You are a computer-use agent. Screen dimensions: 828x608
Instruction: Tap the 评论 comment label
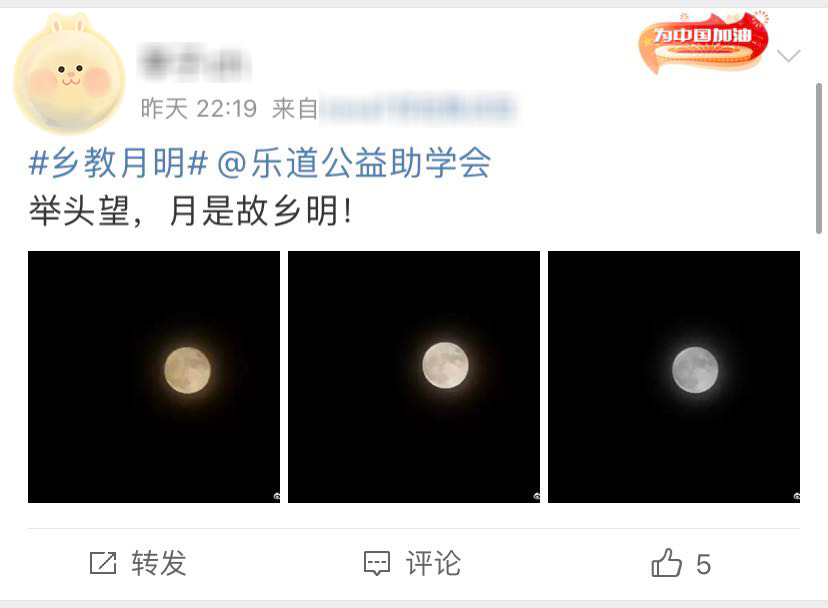434,563
